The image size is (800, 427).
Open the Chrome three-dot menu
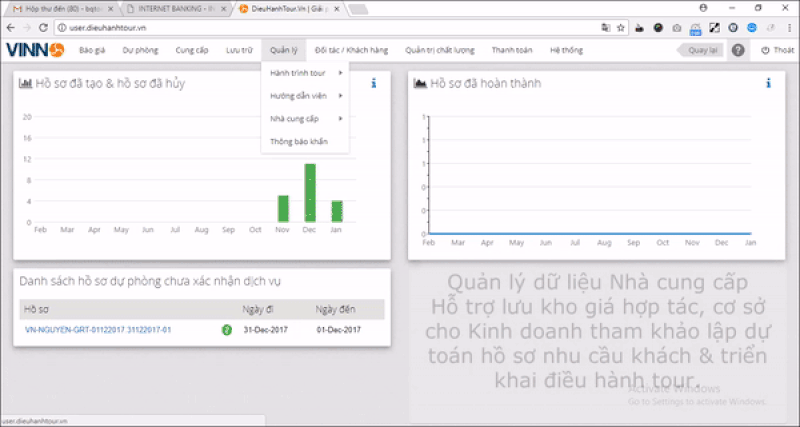787,28
